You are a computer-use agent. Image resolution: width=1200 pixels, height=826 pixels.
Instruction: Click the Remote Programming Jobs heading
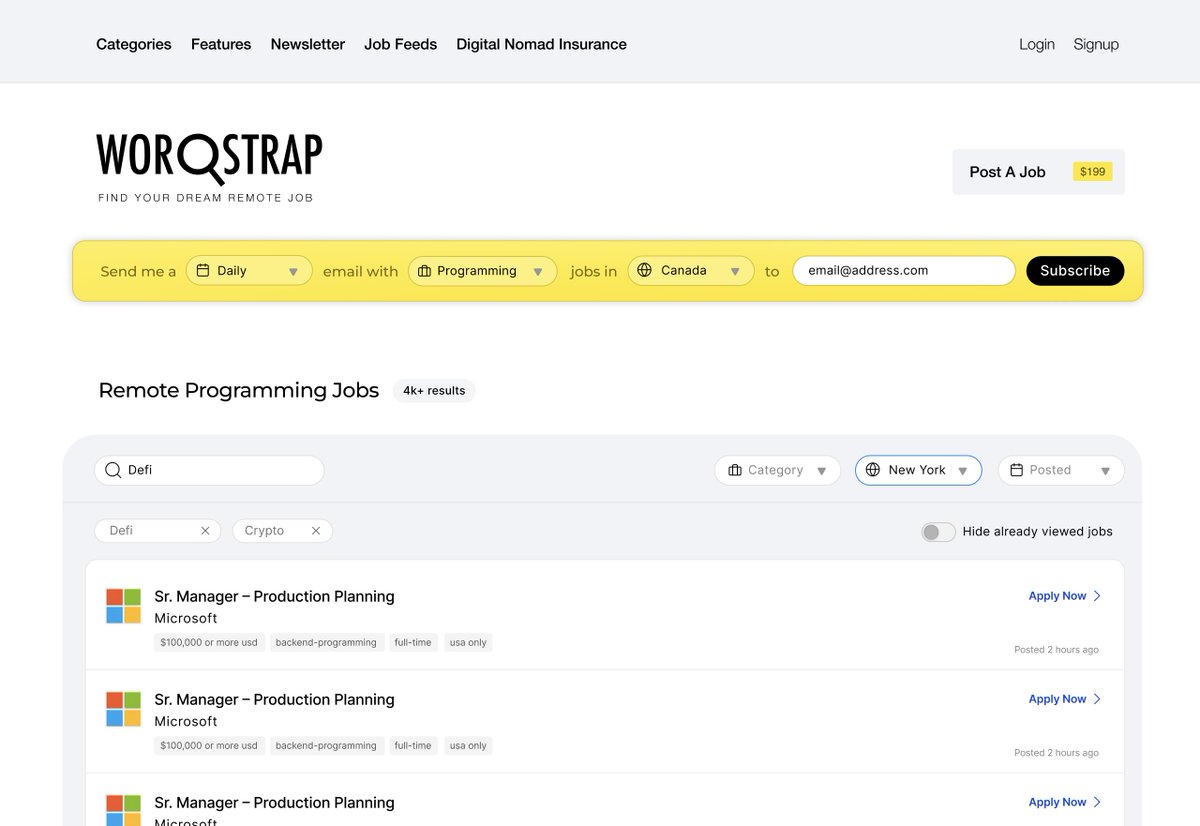point(239,390)
